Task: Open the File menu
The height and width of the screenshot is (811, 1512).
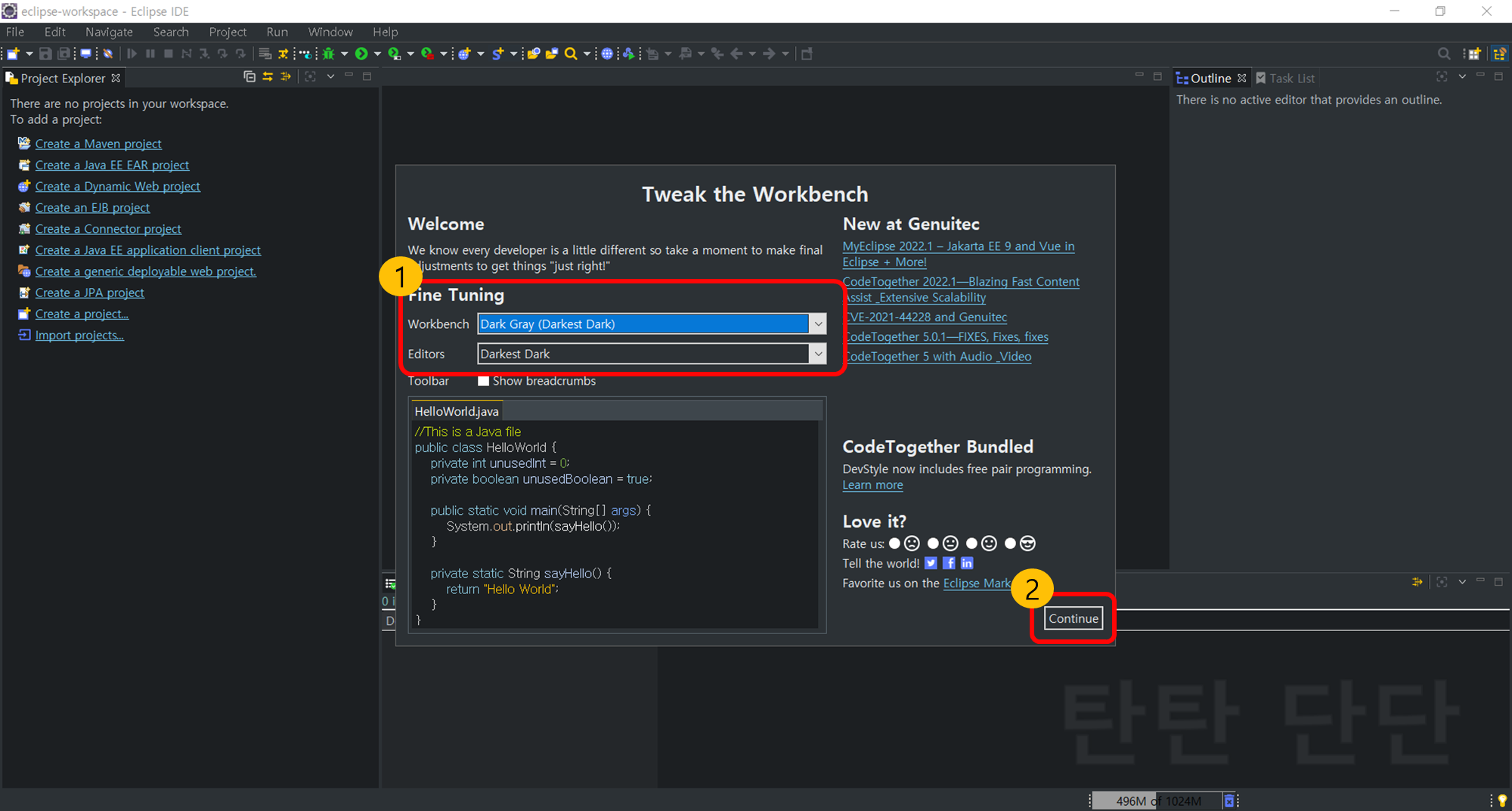Action: point(15,32)
